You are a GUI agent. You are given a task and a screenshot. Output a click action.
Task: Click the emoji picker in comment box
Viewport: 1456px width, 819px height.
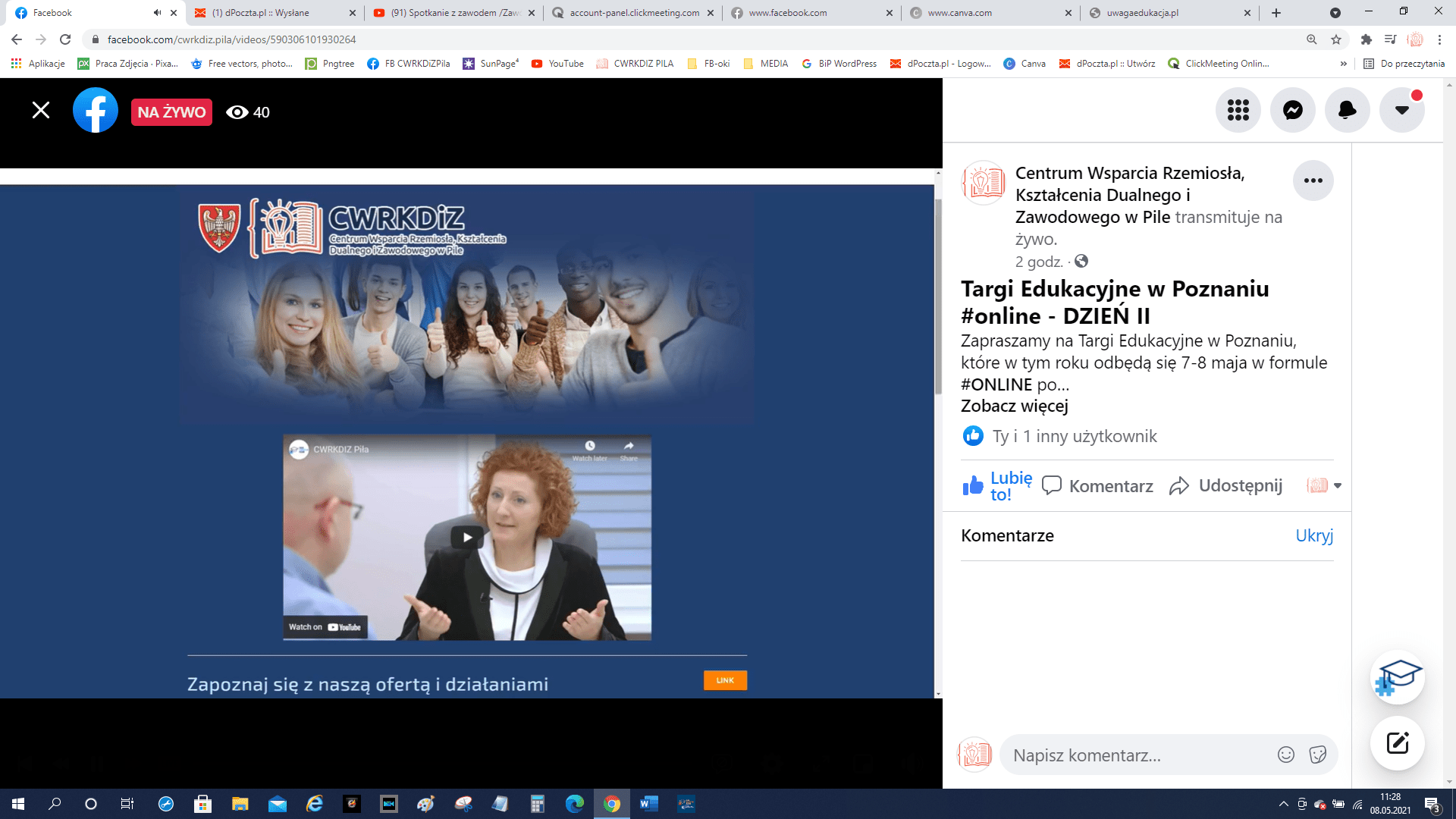point(1285,755)
